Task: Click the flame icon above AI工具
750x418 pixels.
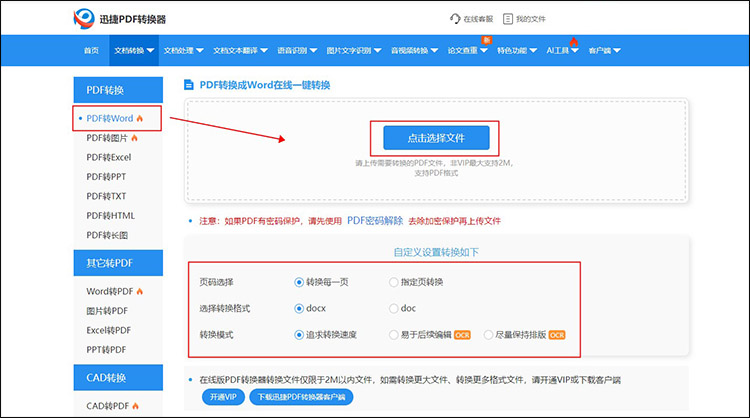Action: point(574,42)
